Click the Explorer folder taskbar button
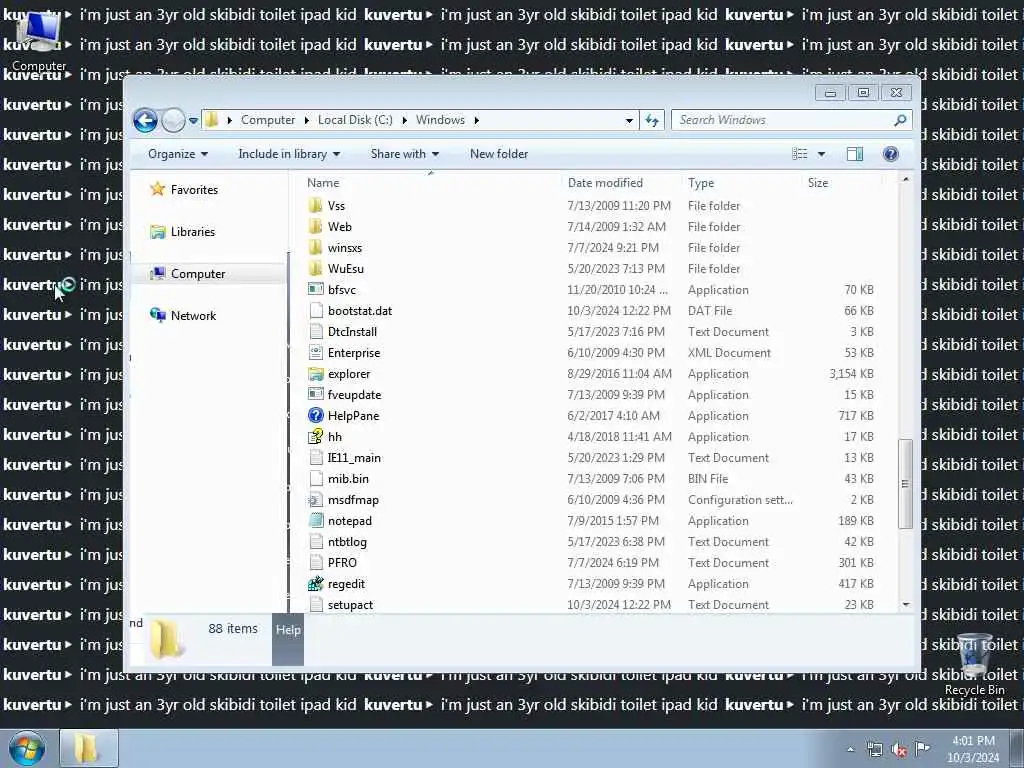The width and height of the screenshot is (1024, 768). (x=89, y=748)
